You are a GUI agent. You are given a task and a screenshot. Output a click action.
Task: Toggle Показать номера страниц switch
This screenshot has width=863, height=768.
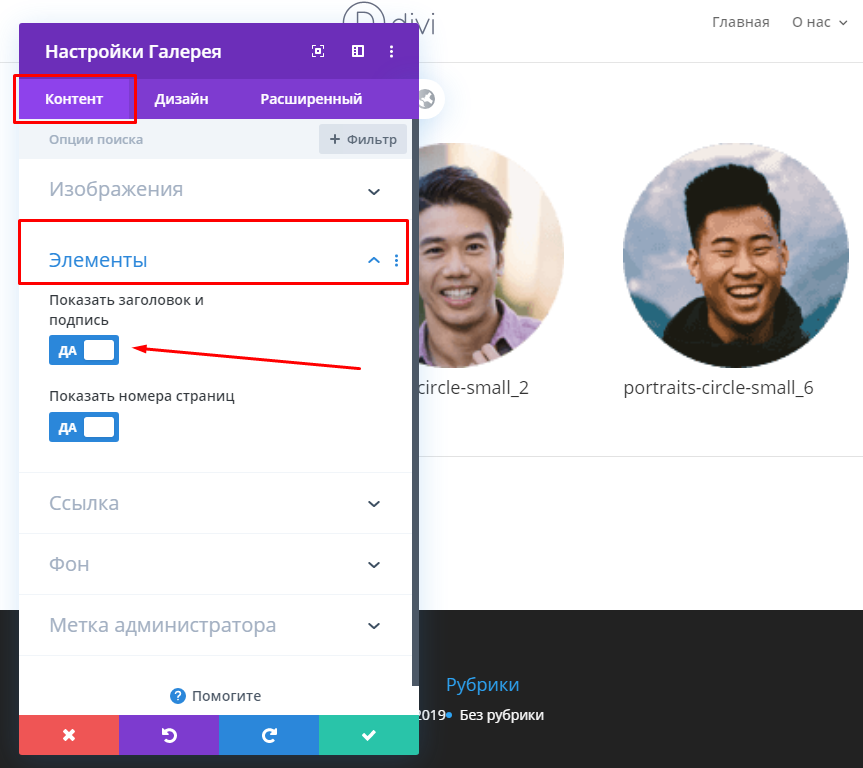[84, 427]
